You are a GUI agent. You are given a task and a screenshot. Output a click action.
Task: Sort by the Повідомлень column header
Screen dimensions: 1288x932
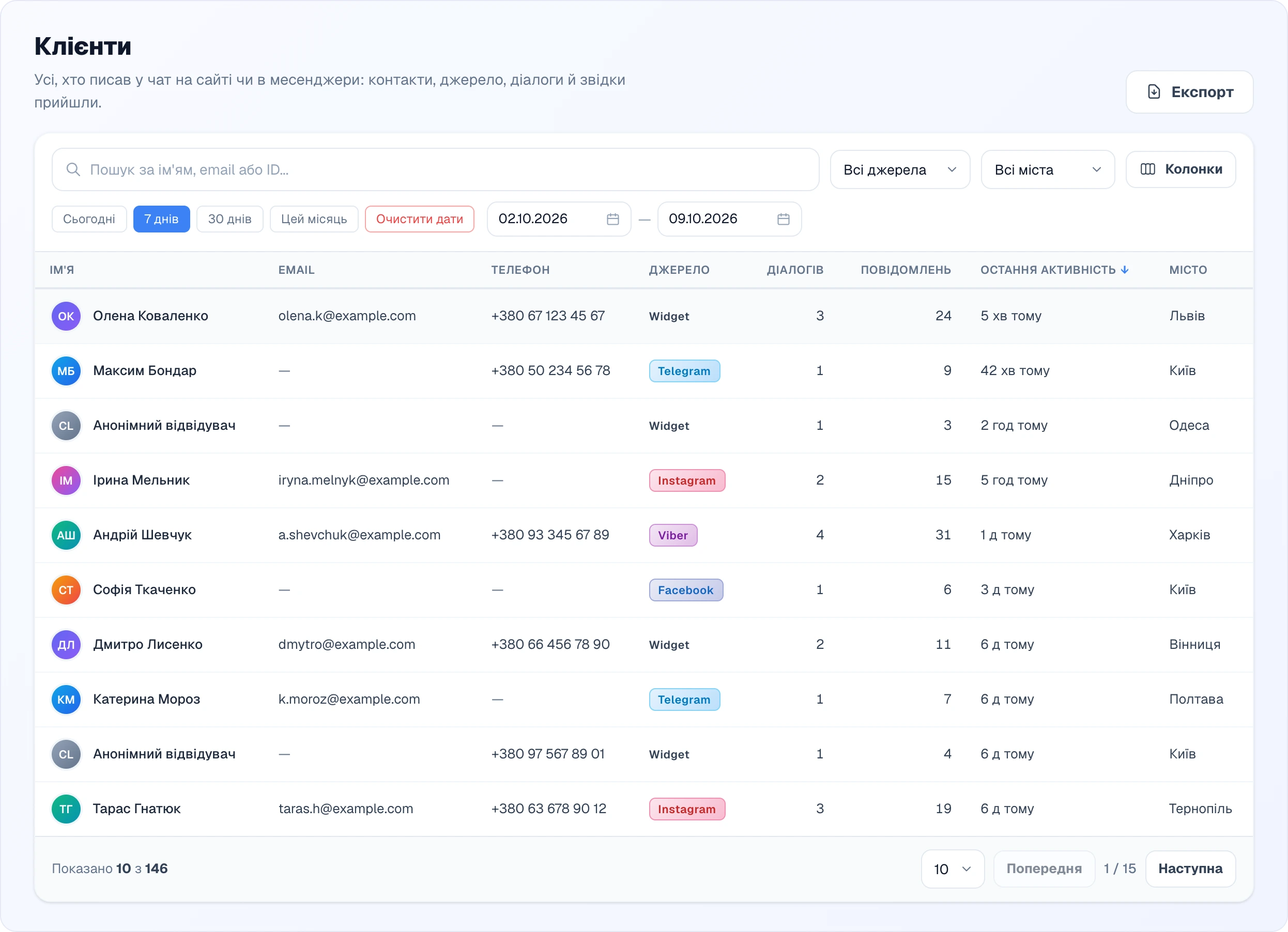pos(906,270)
